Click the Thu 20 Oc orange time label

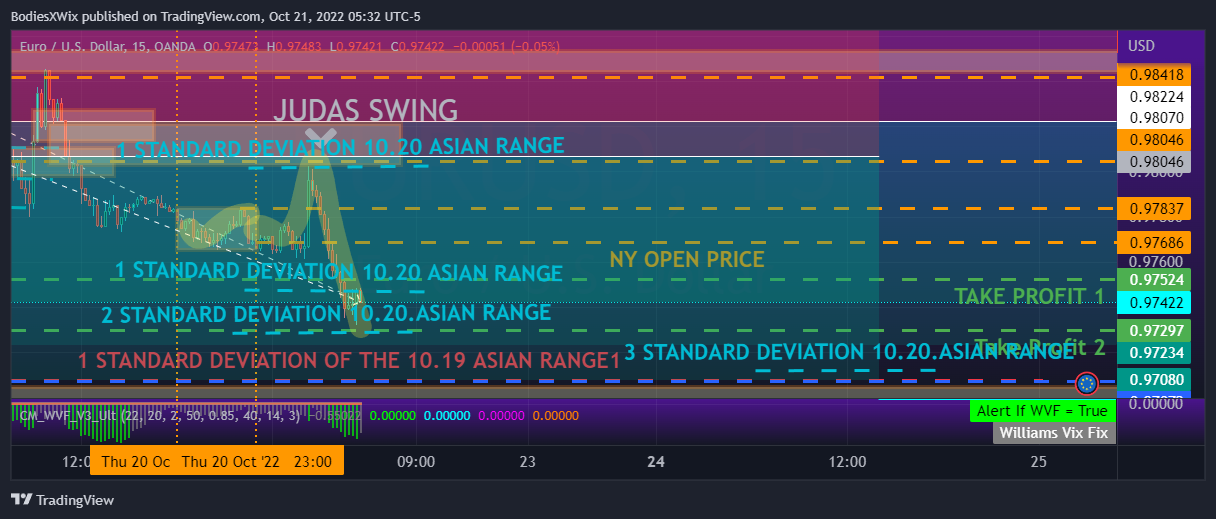click(x=136, y=461)
